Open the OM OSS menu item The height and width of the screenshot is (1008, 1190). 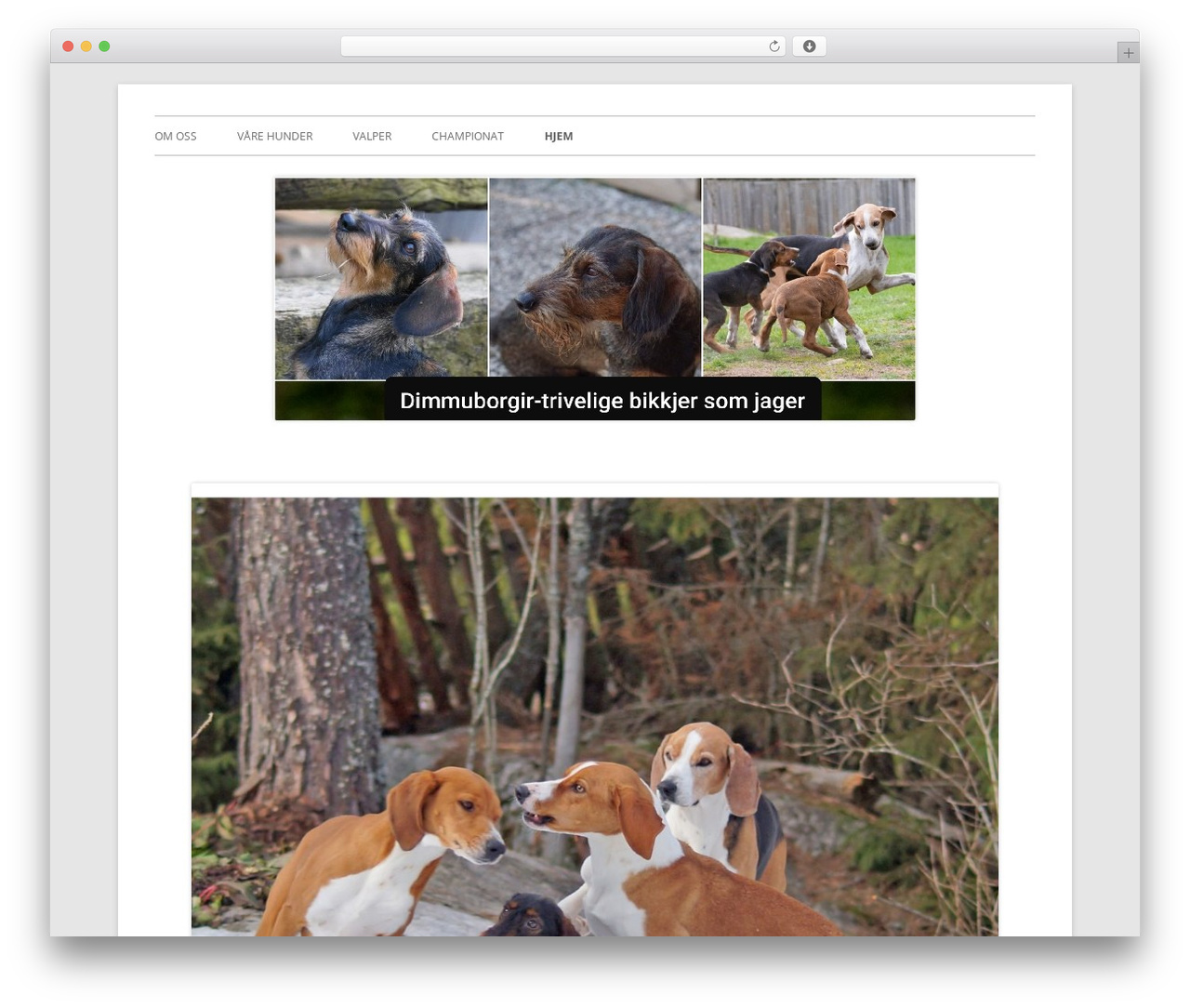pyautogui.click(x=176, y=136)
